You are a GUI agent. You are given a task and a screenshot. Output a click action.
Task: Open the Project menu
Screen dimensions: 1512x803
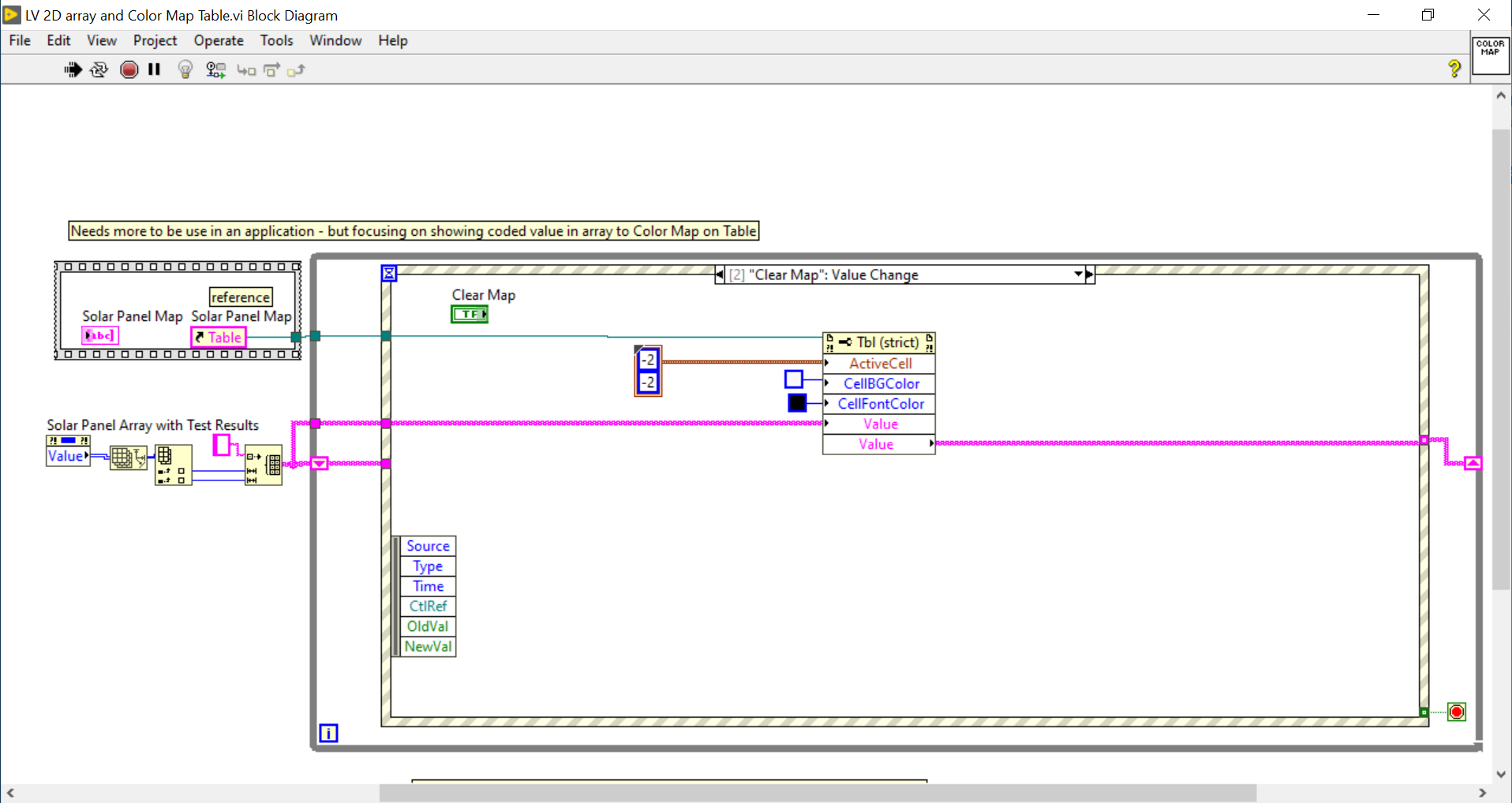[155, 41]
